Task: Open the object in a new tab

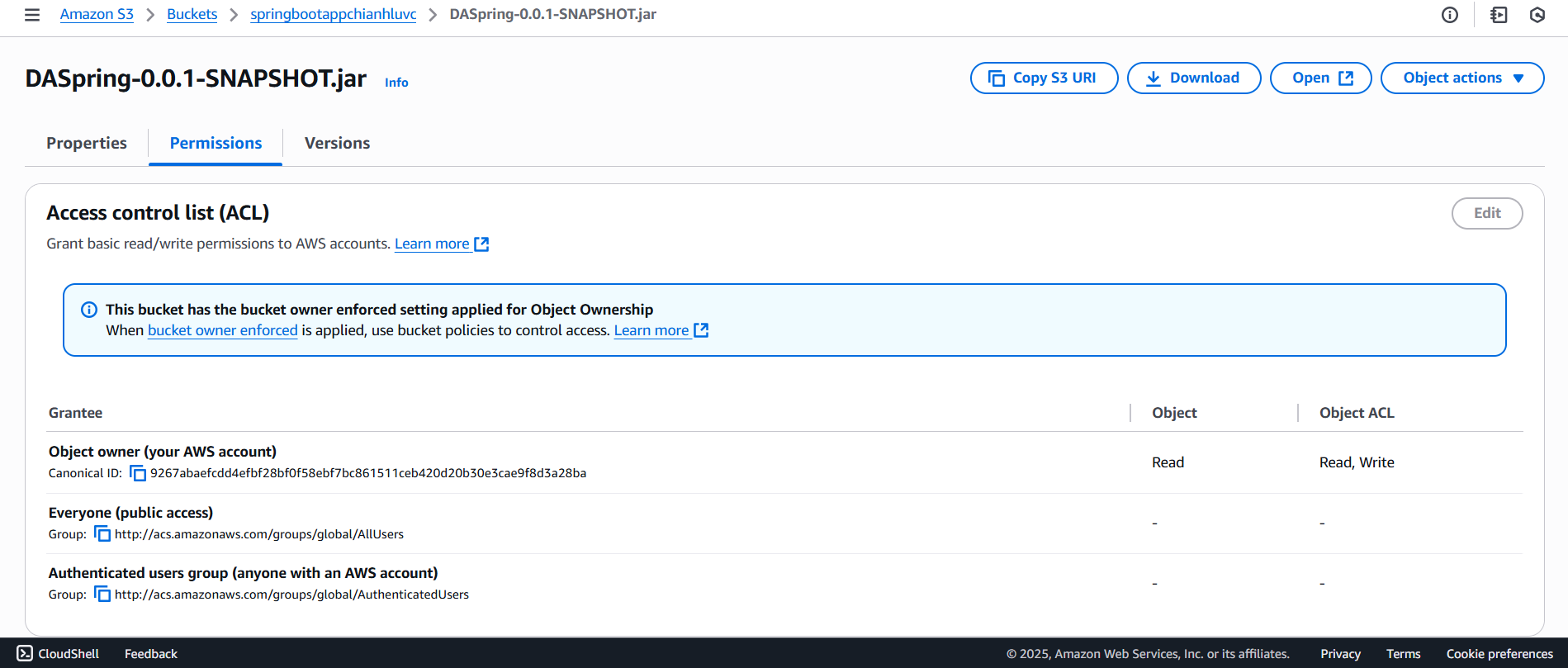Action: (1320, 78)
